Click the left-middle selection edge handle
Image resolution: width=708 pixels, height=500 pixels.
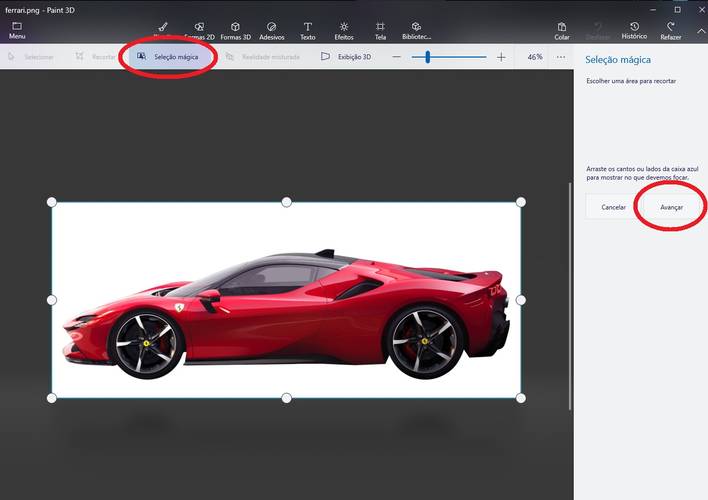(52, 300)
